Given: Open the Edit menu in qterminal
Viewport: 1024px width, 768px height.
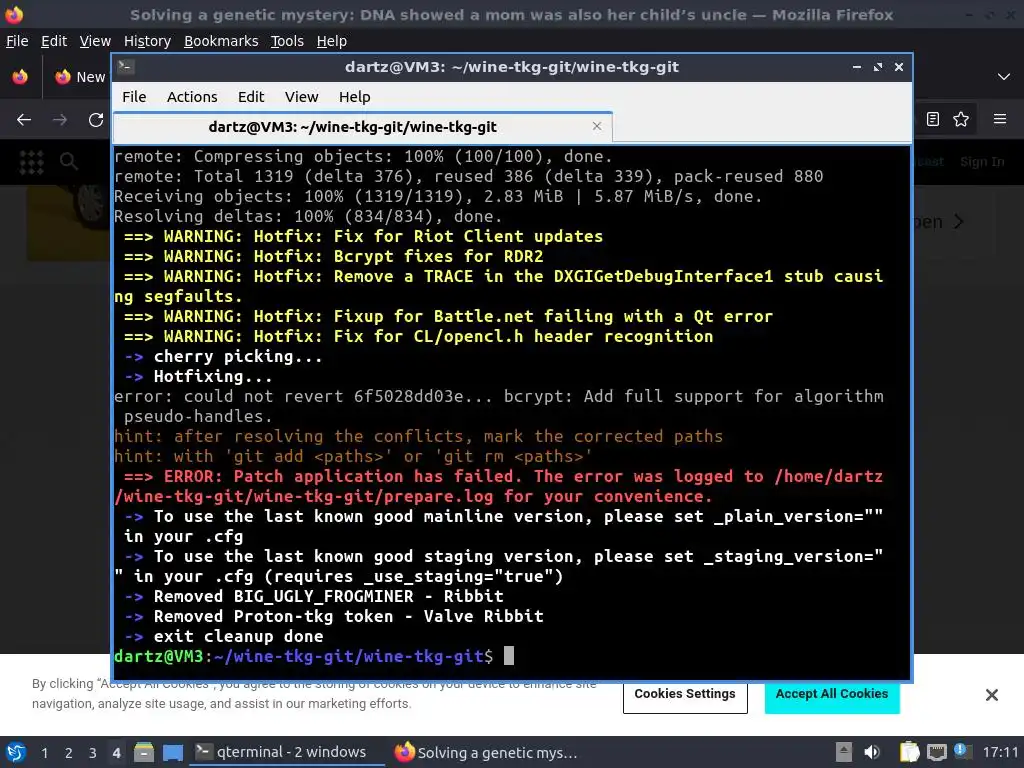Looking at the screenshot, I should (x=251, y=97).
